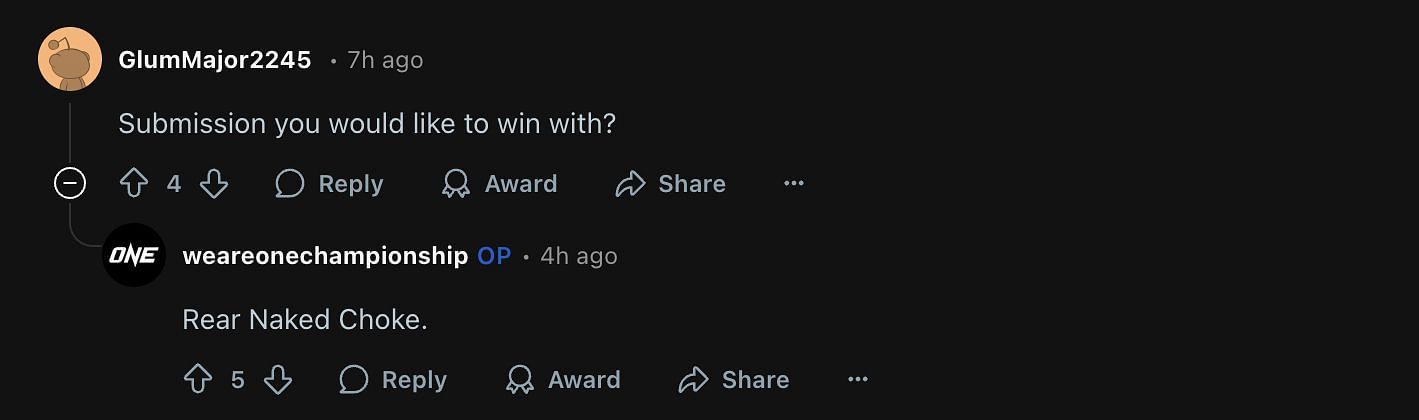Collapse the GlumMajor2245 comment thread
The width and height of the screenshot is (1419, 420).
pyautogui.click(x=70, y=184)
